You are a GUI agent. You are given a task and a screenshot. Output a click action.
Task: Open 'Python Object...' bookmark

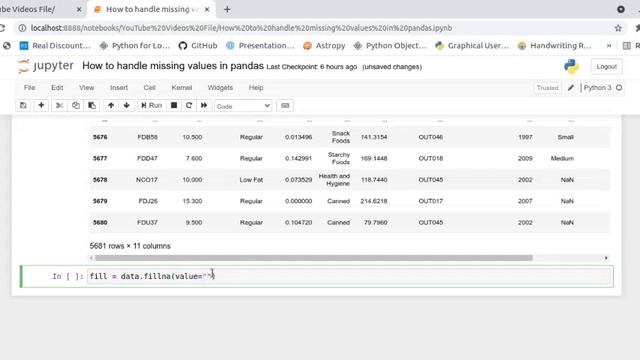pos(390,46)
